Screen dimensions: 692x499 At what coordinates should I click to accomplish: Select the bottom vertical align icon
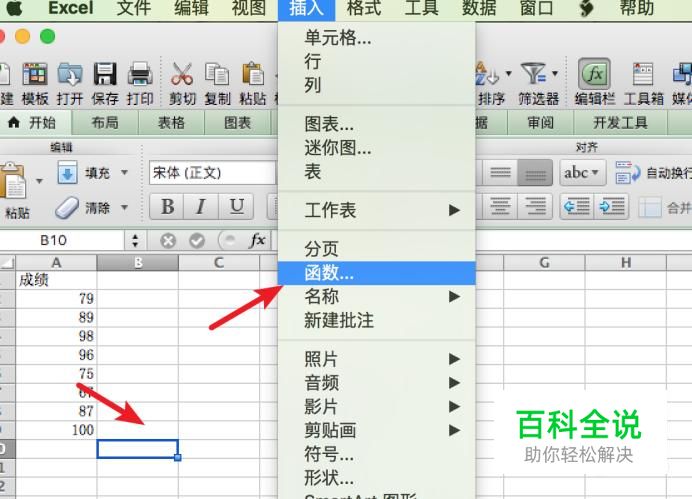pos(535,173)
